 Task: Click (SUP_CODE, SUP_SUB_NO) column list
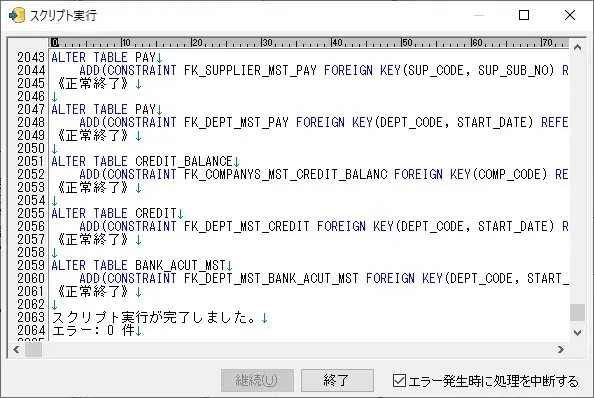pyautogui.click(x=478, y=70)
